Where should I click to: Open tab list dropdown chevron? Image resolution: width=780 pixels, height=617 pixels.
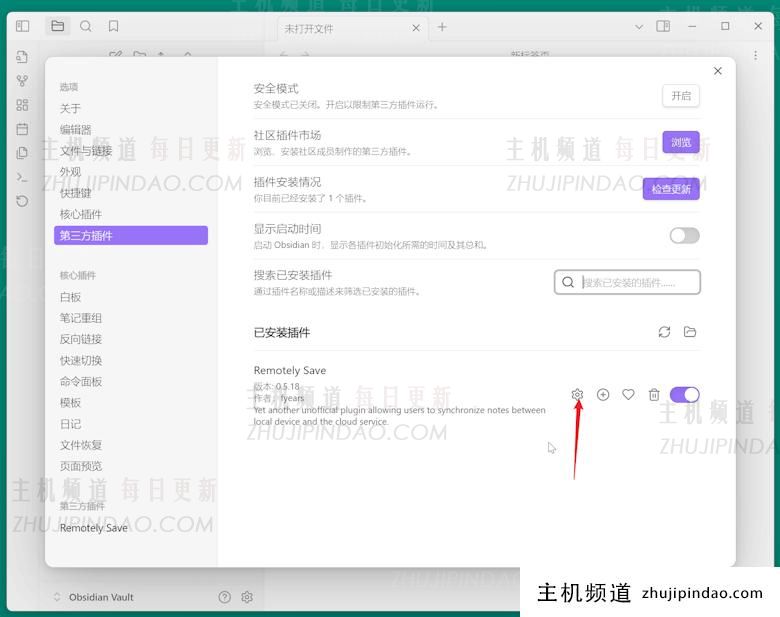click(x=639, y=27)
